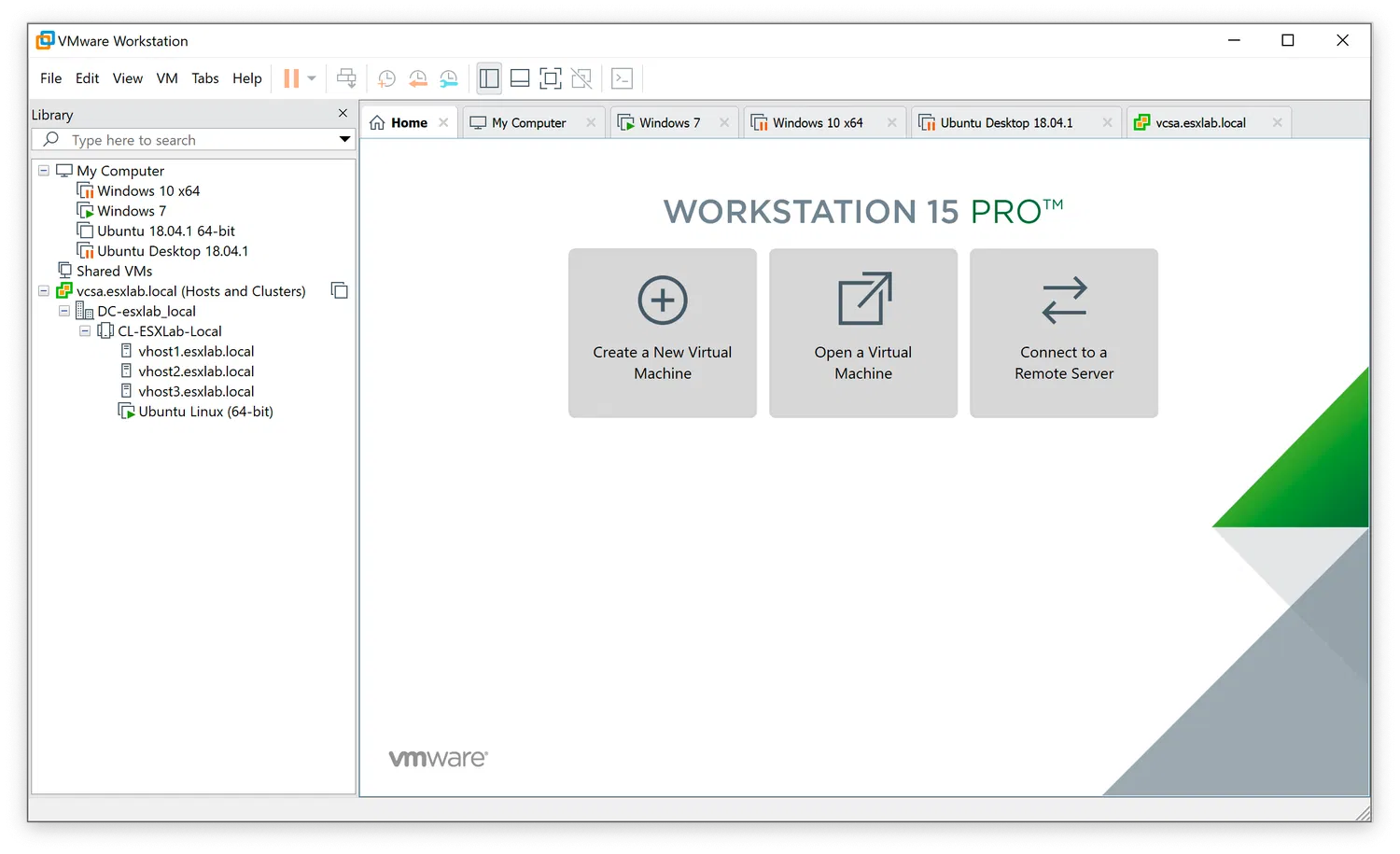Collapse the My Computer tree node

pos(43,170)
